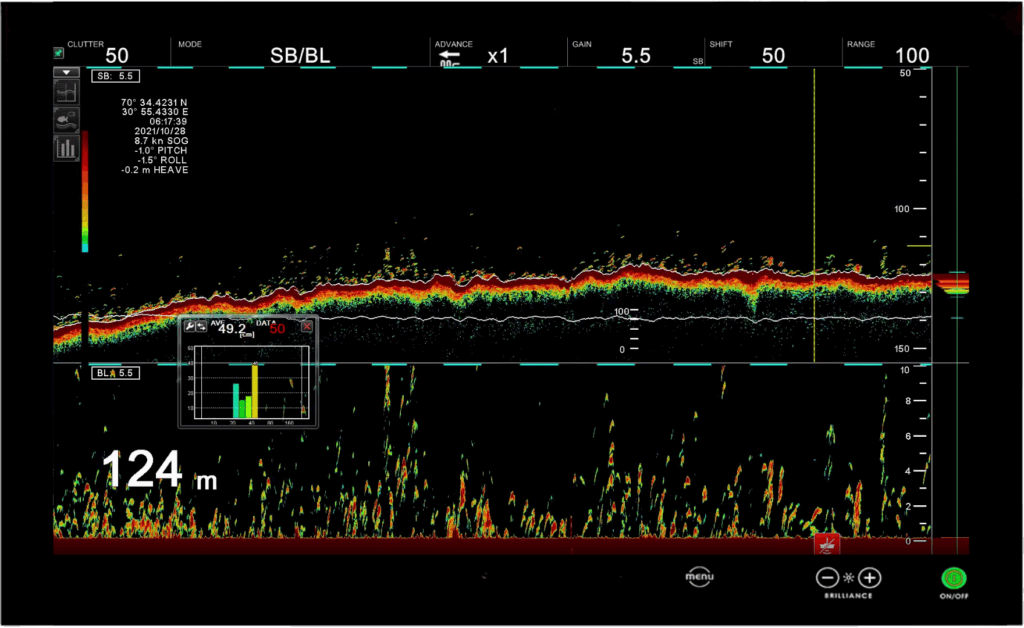The width and height of the screenshot is (1024, 628).
Task: Click the swap arrows icon in histogram window
Action: tap(201, 326)
